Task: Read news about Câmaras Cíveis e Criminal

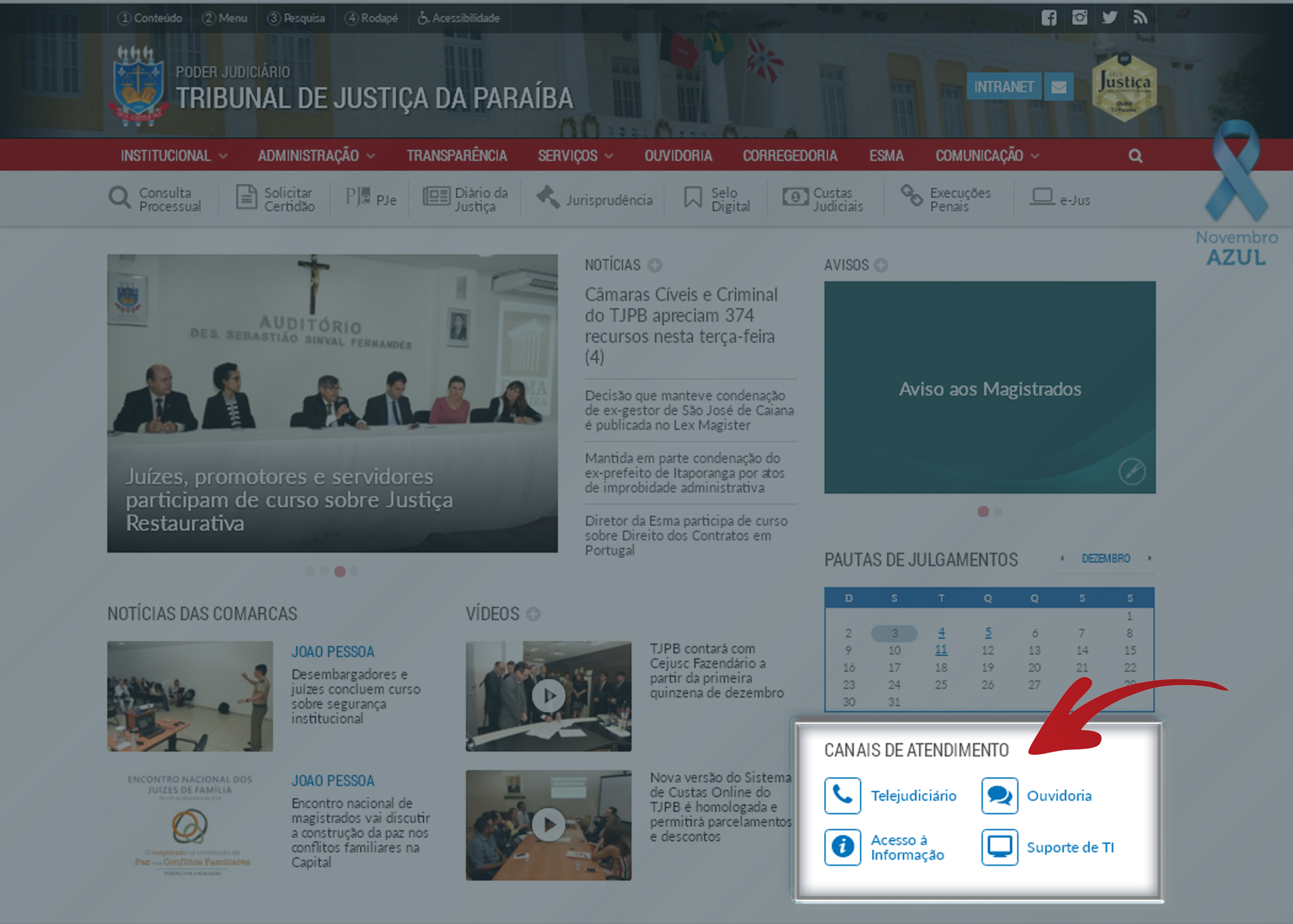Action: pyautogui.click(x=681, y=325)
